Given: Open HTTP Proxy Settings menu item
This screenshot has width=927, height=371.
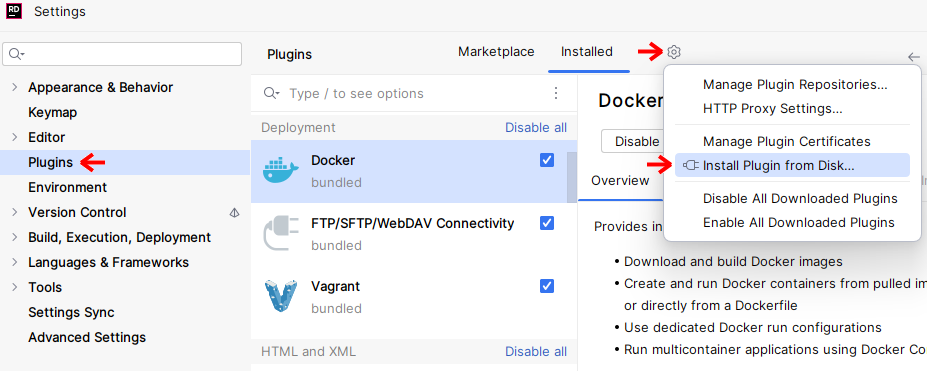Looking at the screenshot, I should pyautogui.click(x=773, y=109).
